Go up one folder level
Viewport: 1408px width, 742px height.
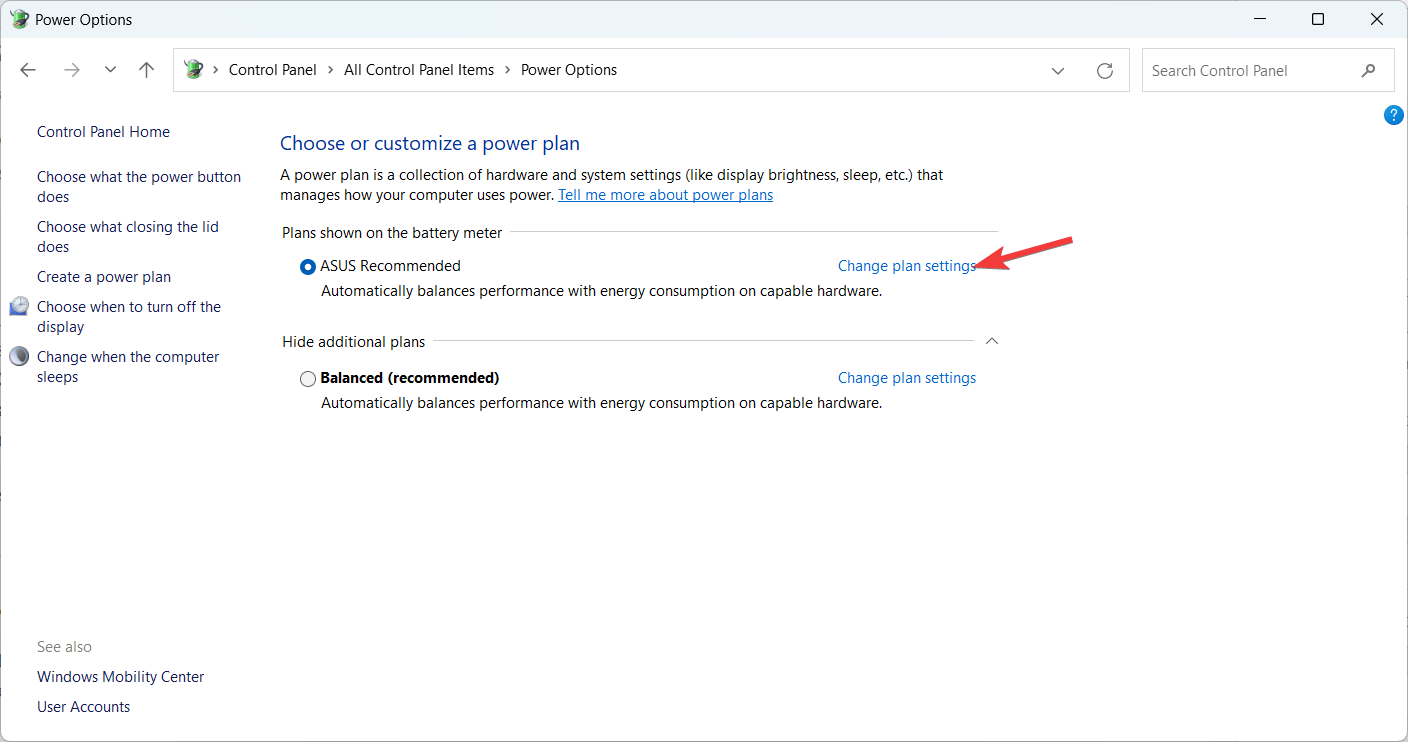(x=147, y=70)
